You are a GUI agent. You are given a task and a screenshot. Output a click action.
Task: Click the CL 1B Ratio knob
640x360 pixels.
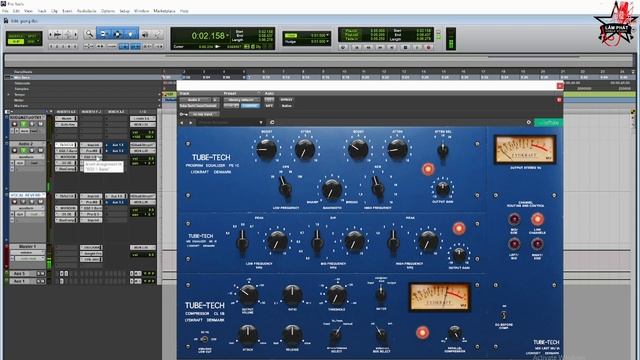(292, 296)
